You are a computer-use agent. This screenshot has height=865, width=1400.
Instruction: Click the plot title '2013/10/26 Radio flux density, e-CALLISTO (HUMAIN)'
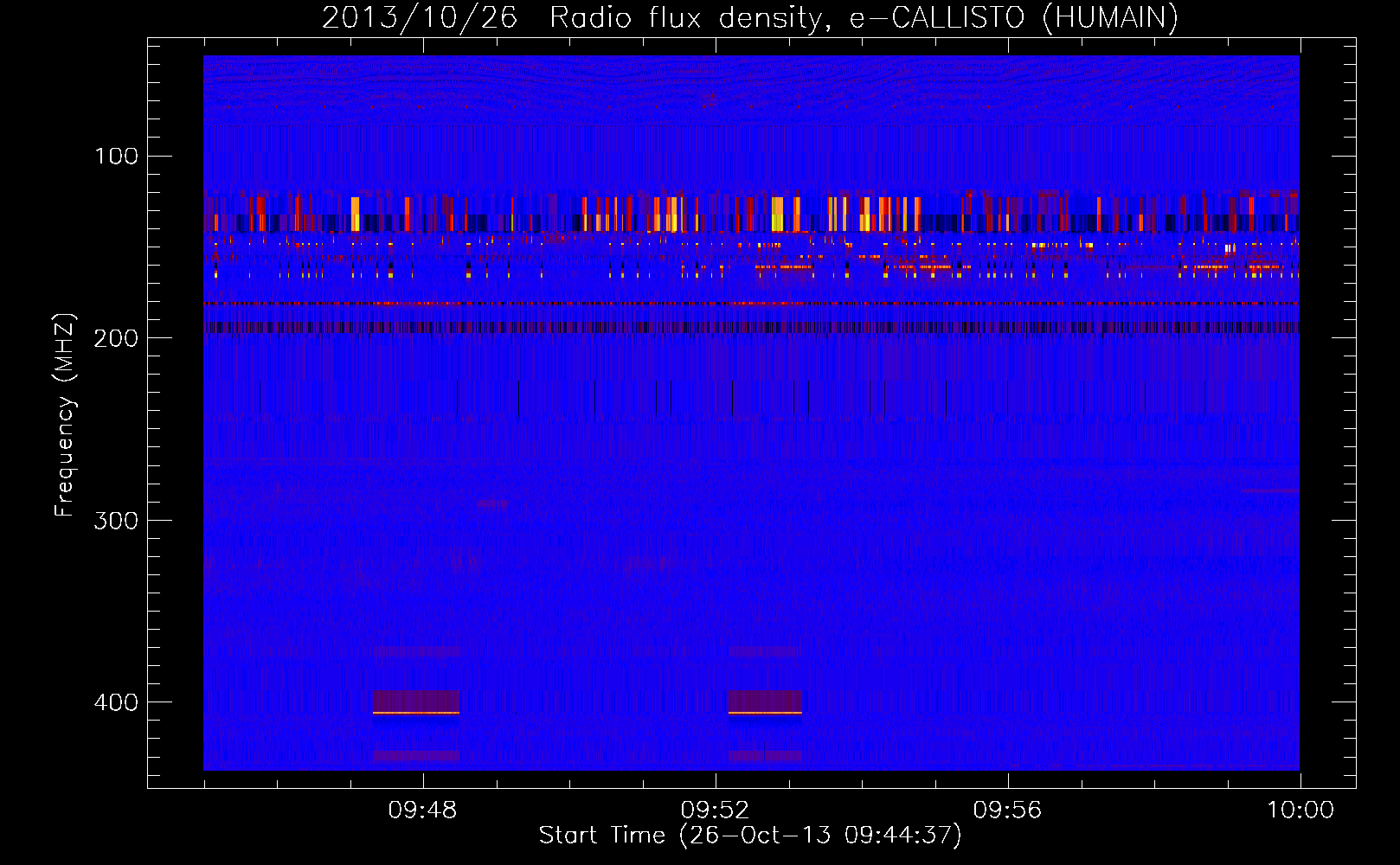[x=749, y=17]
